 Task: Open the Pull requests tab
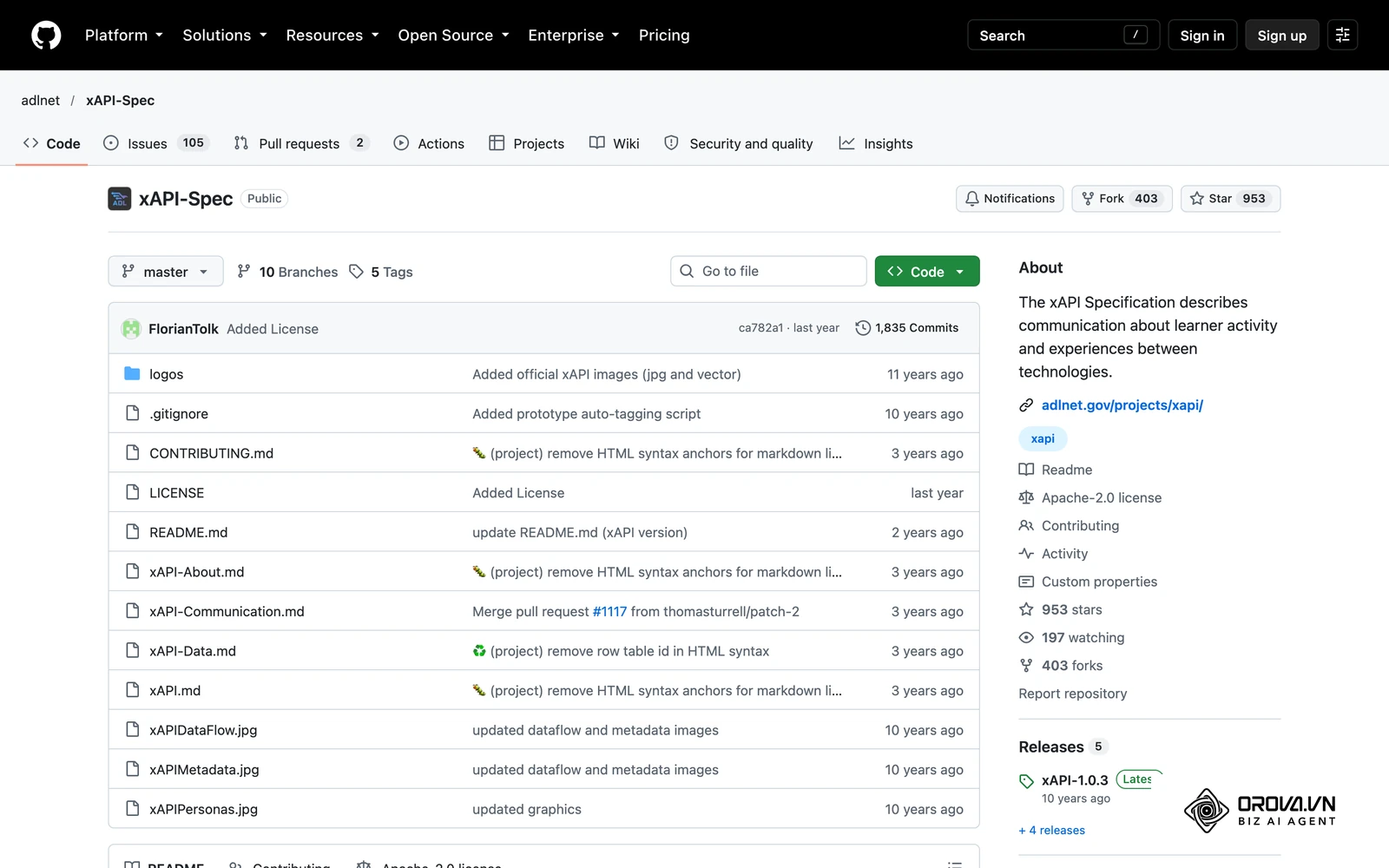(x=301, y=143)
